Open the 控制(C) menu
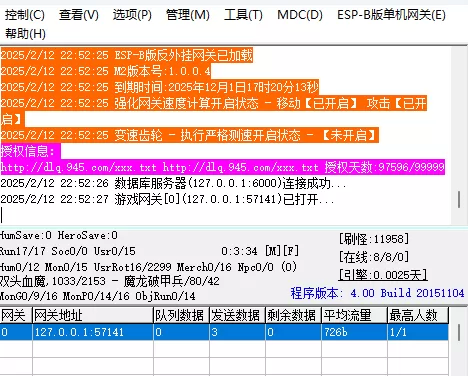Image resolution: width=468 pixels, height=376 pixels. (25, 15)
